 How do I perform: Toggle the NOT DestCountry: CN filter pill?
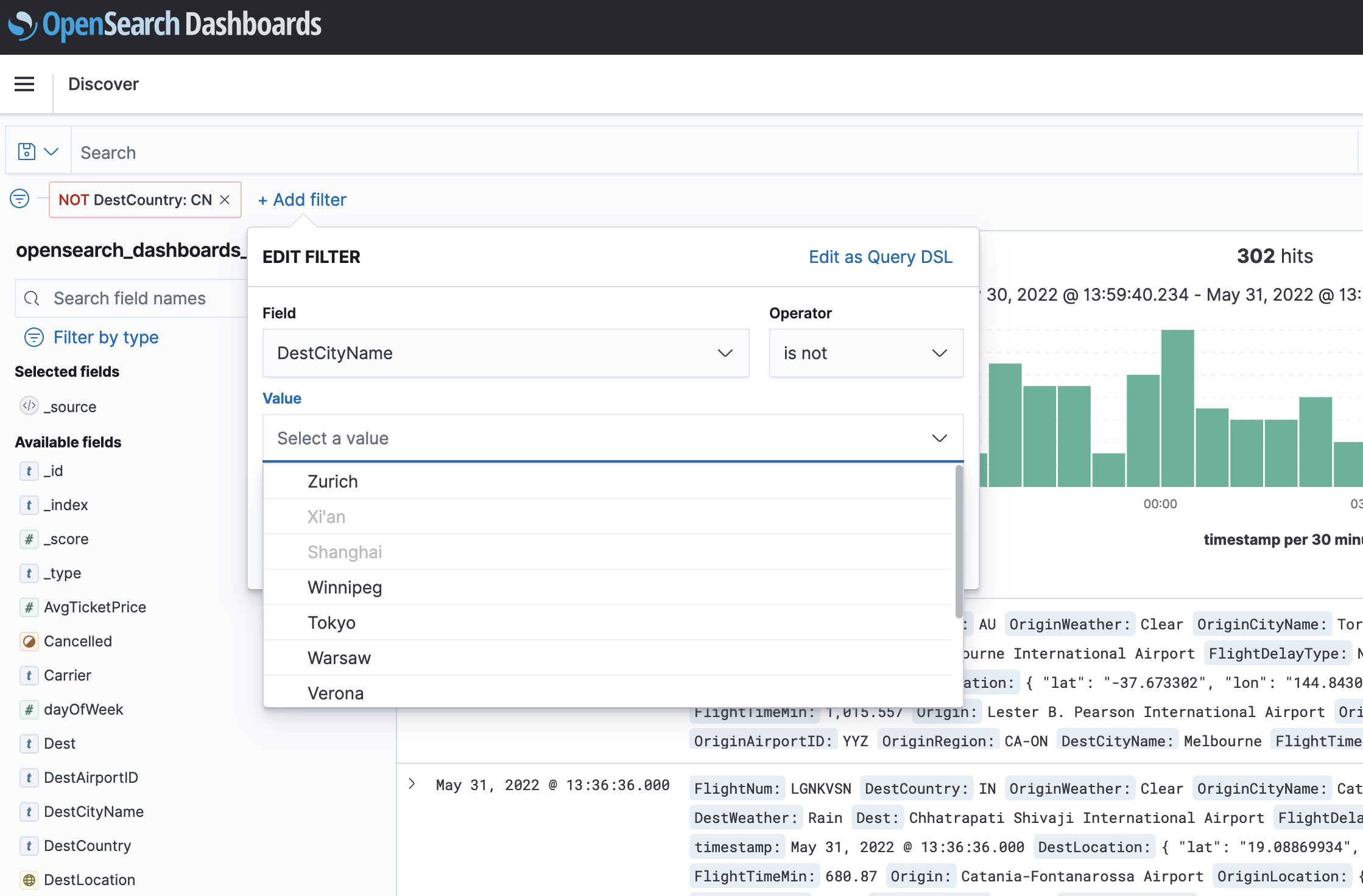pos(135,200)
